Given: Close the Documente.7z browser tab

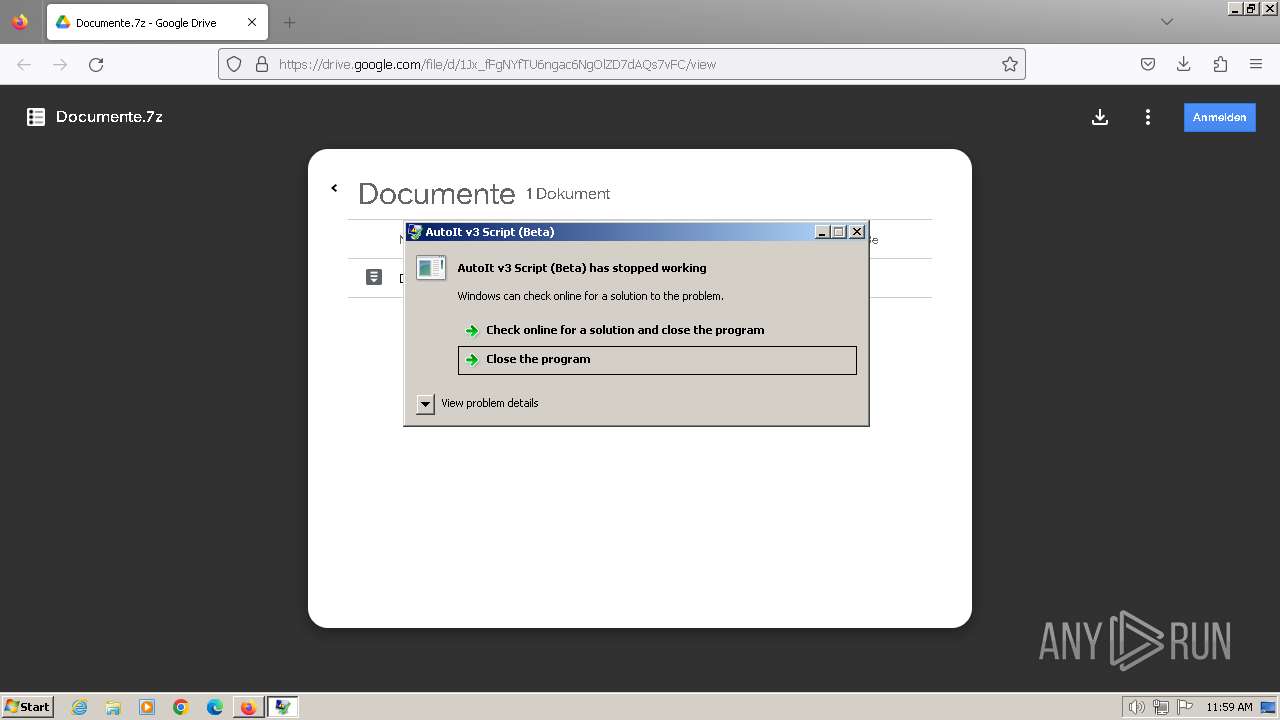Looking at the screenshot, I should (x=251, y=22).
